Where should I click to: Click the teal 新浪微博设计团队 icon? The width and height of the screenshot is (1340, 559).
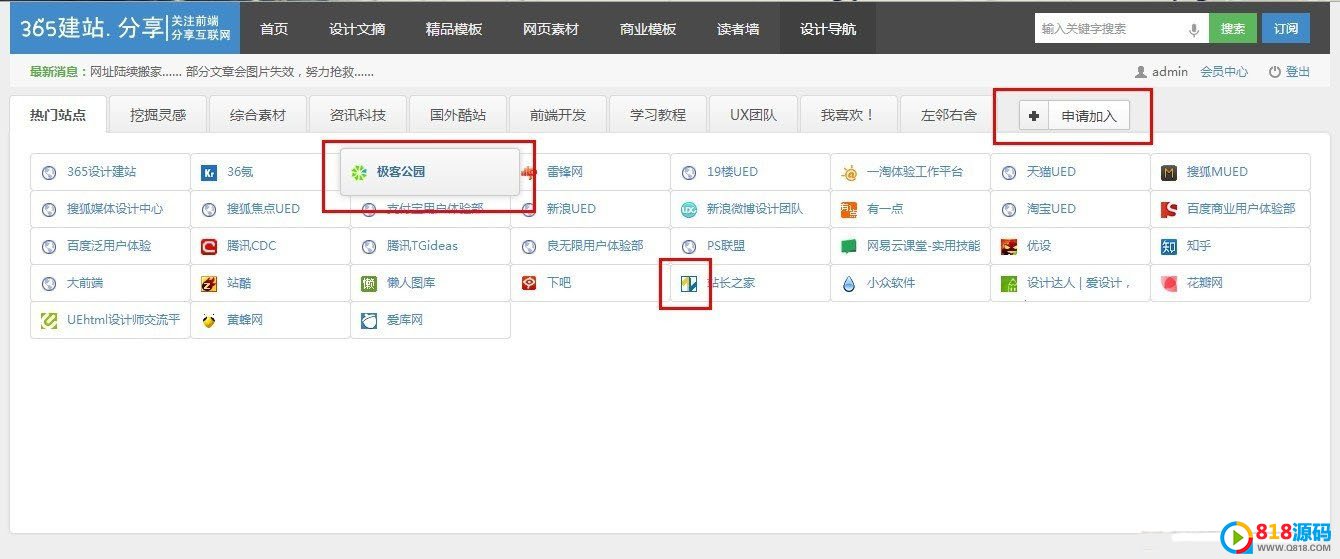click(x=689, y=209)
